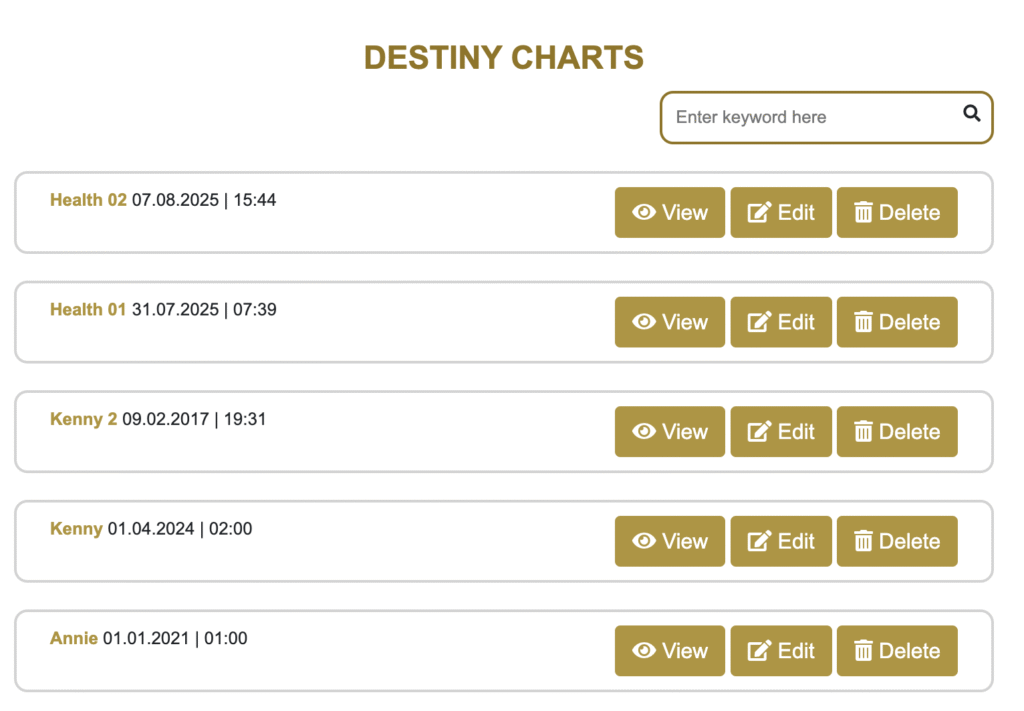Click pencil edit icon for Health 01

[x=760, y=322]
